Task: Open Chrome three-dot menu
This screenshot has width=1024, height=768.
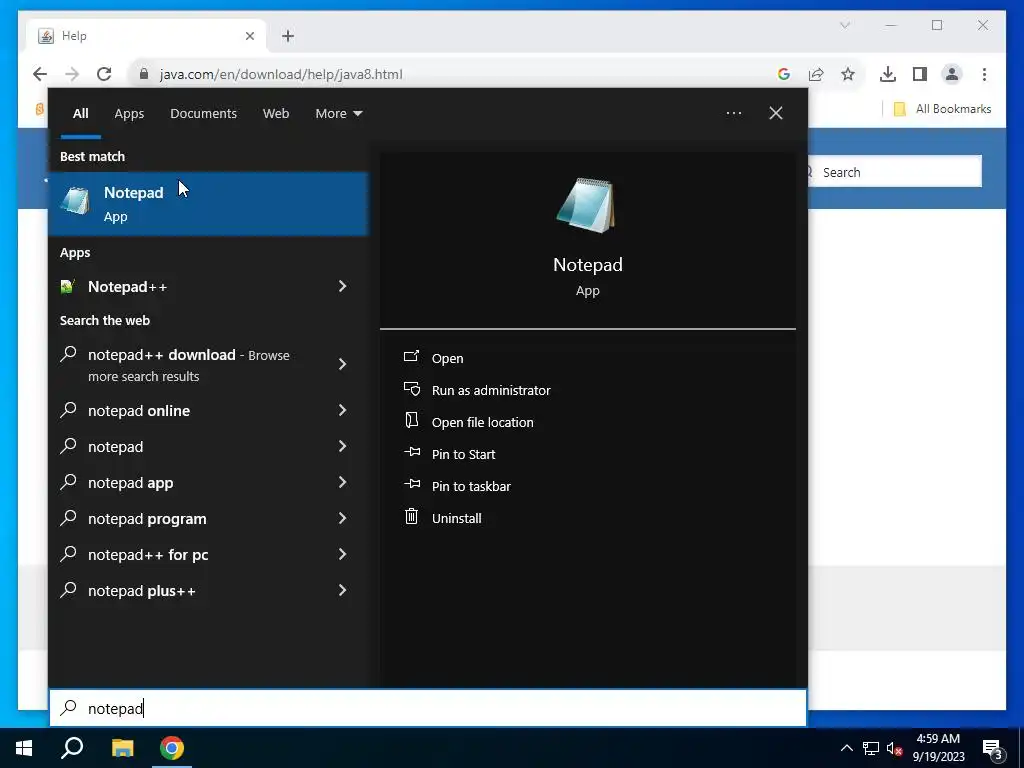Action: click(x=984, y=74)
